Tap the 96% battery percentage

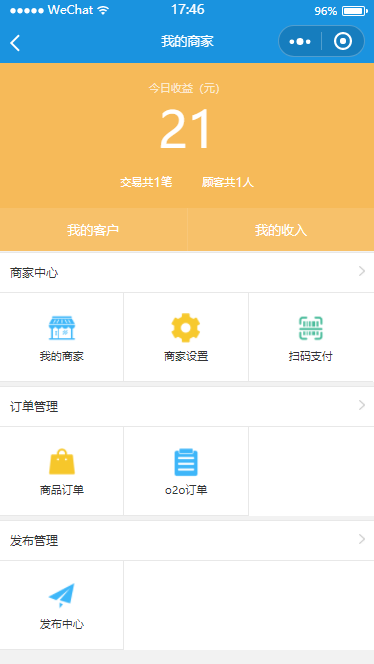[326, 11]
